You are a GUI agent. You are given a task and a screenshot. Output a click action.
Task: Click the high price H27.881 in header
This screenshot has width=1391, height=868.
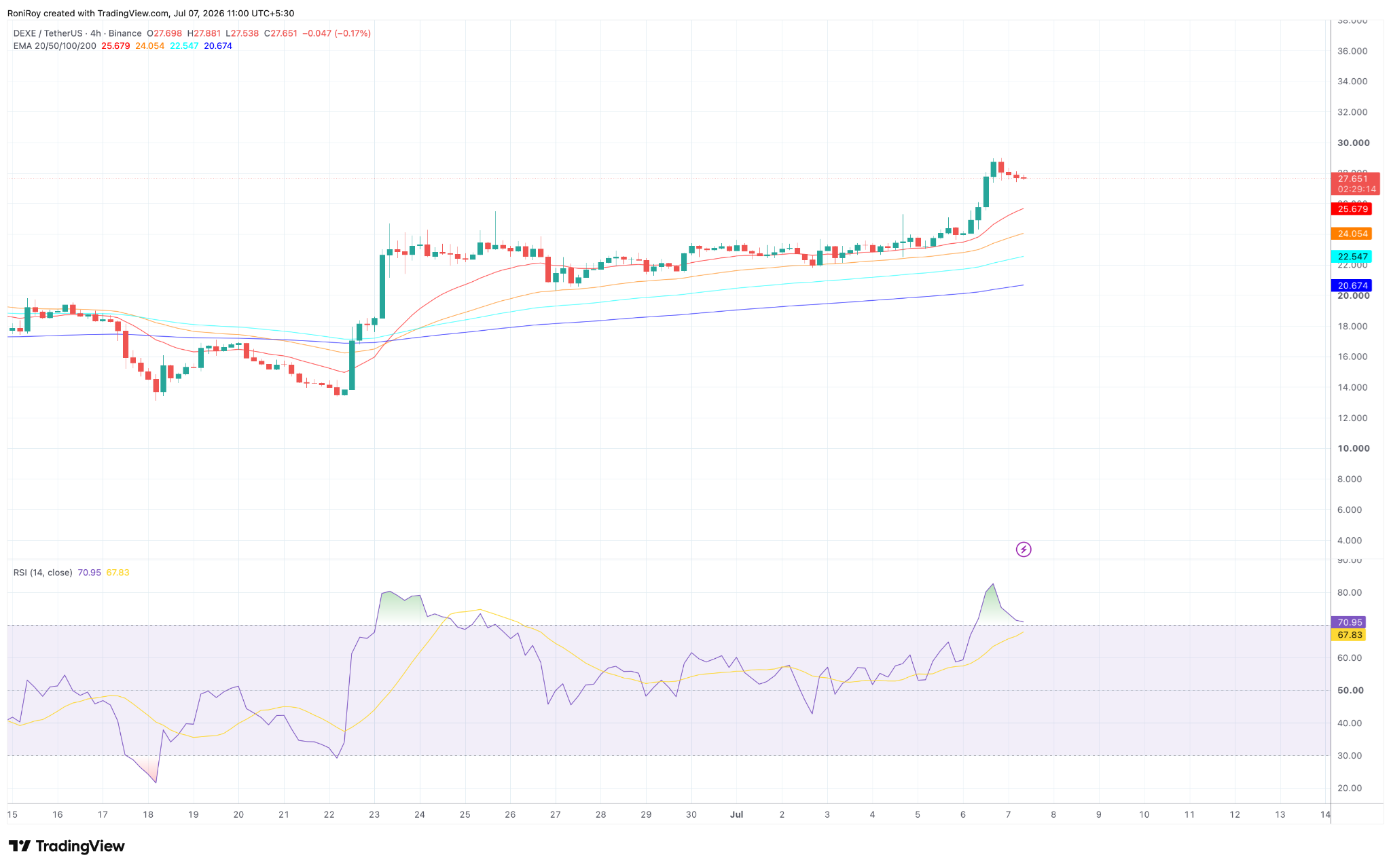[x=204, y=33]
